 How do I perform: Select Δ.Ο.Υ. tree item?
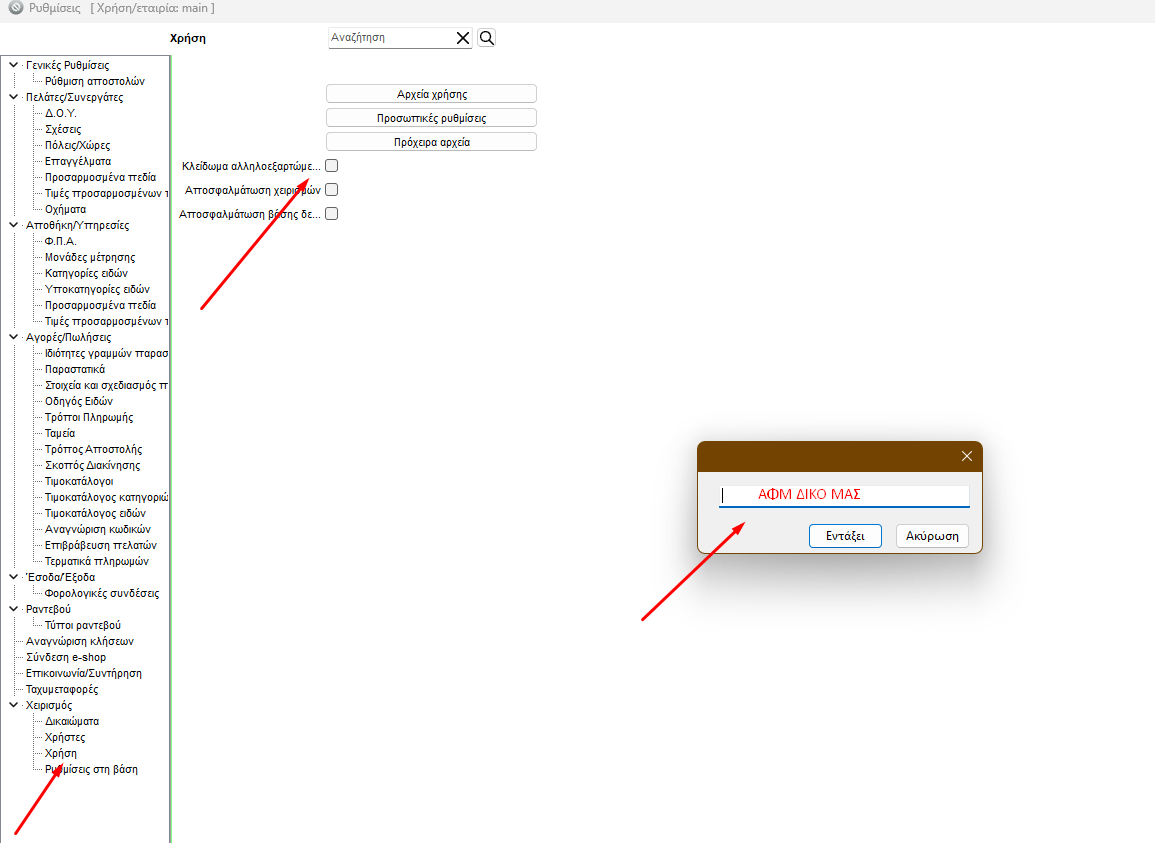click(60, 113)
